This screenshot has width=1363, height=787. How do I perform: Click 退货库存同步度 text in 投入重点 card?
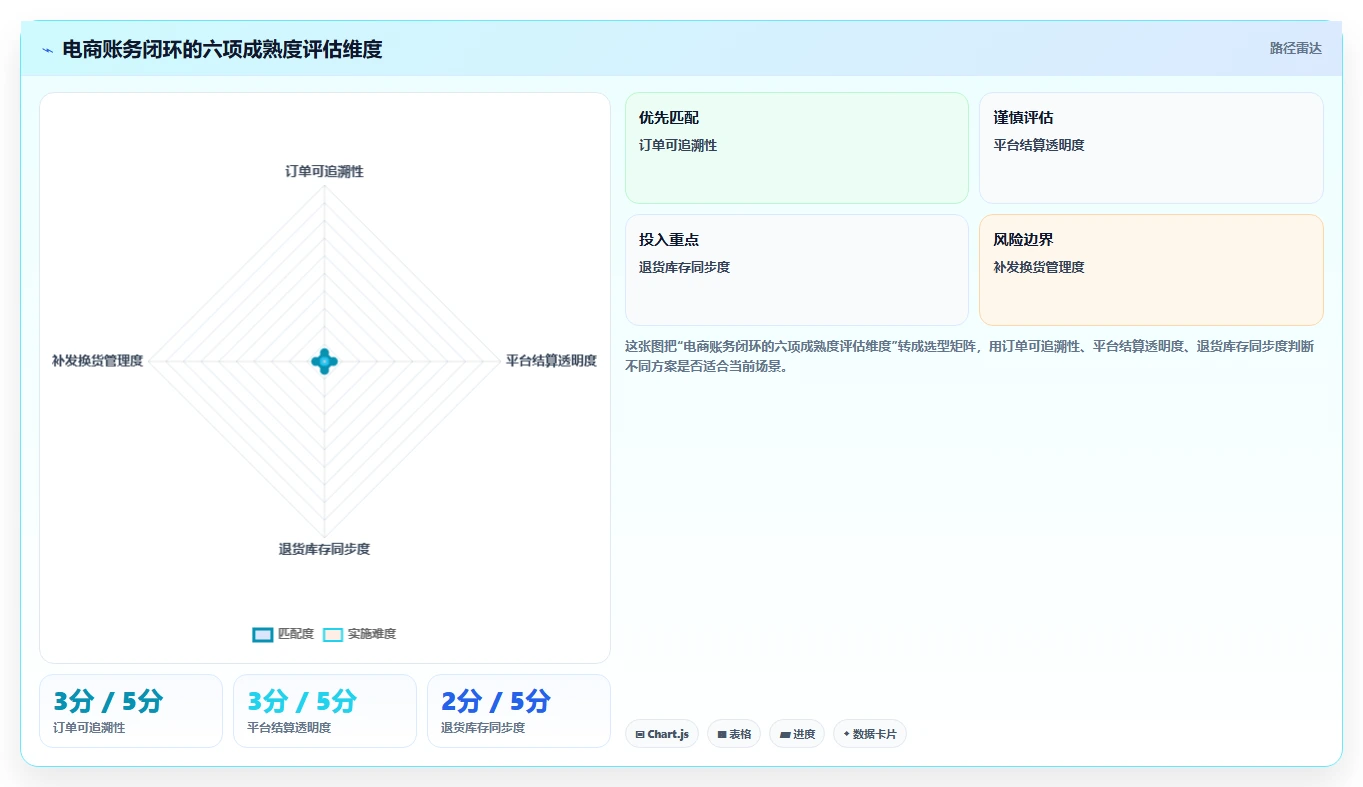tap(685, 267)
